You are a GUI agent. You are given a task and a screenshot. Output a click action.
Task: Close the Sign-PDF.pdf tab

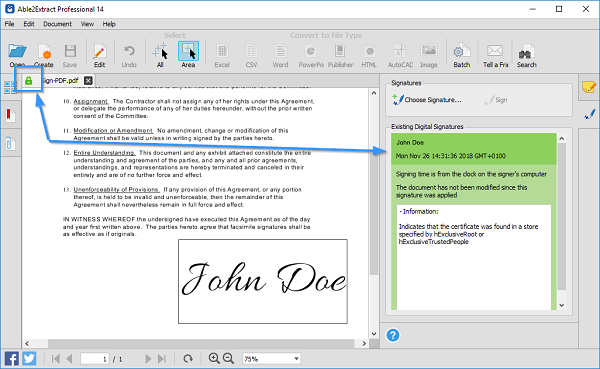[88, 80]
